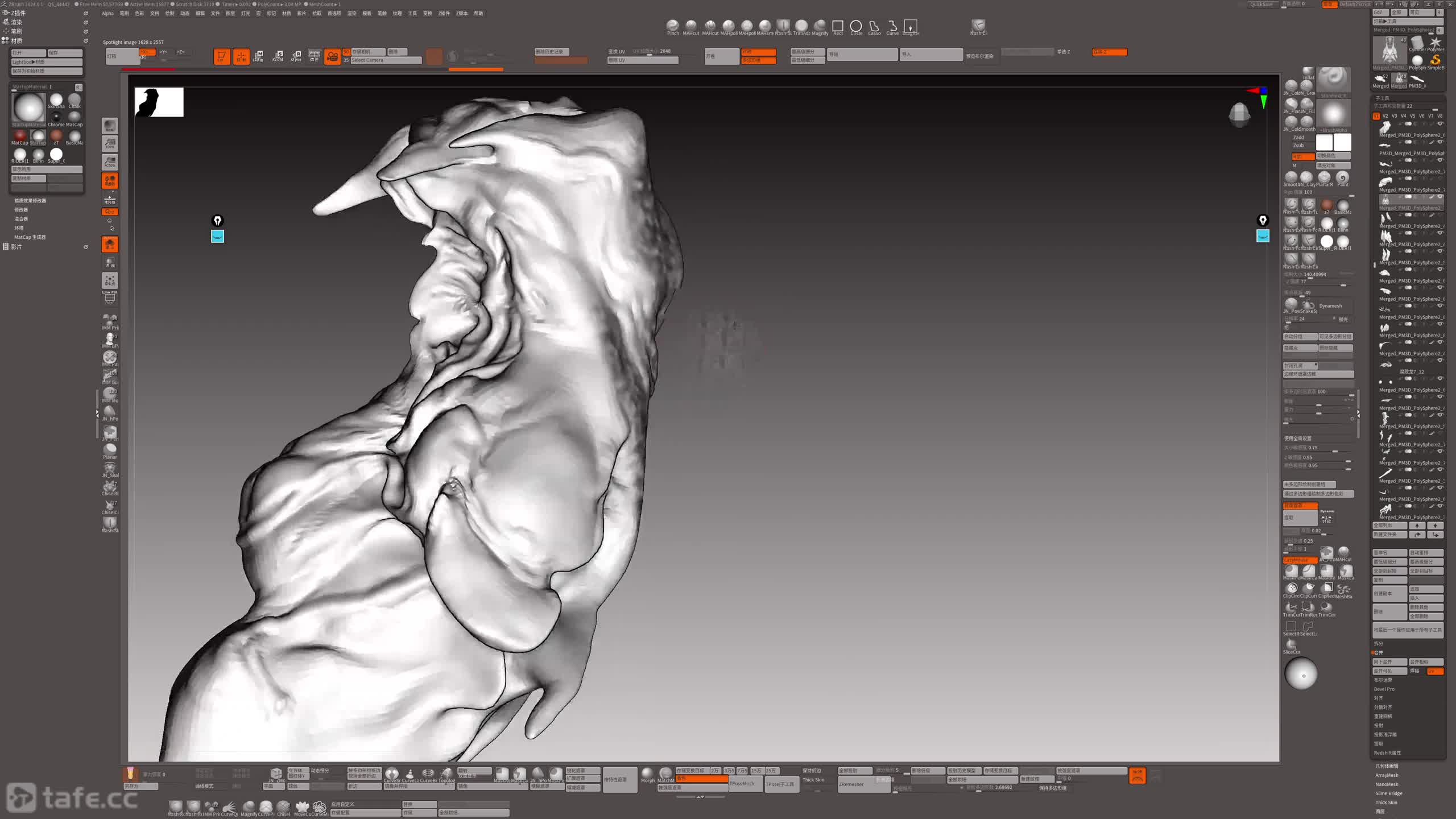Expand the 影片 palette section
This screenshot has width=1456, height=819.
16,247
